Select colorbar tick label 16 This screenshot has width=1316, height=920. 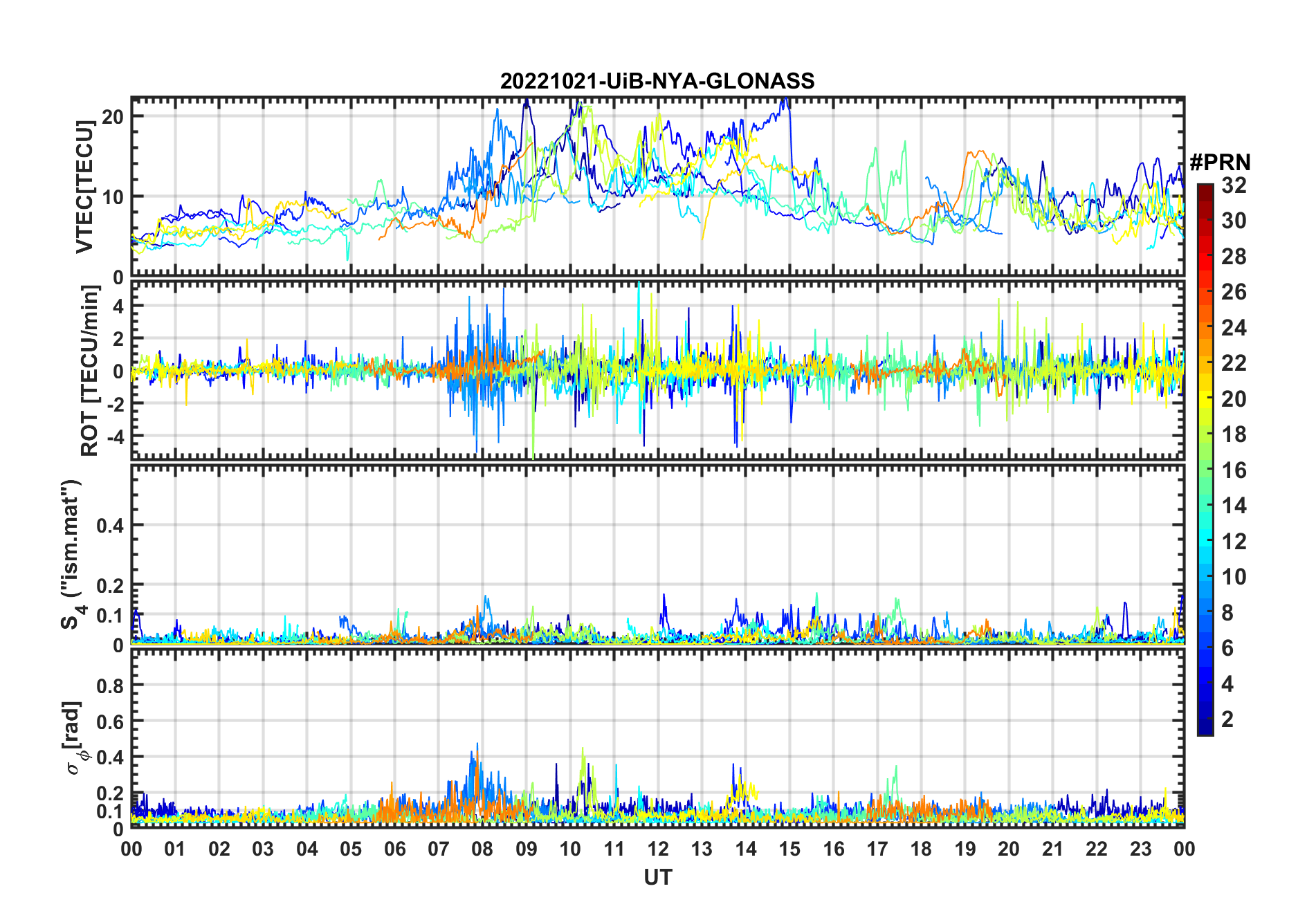(1234, 470)
